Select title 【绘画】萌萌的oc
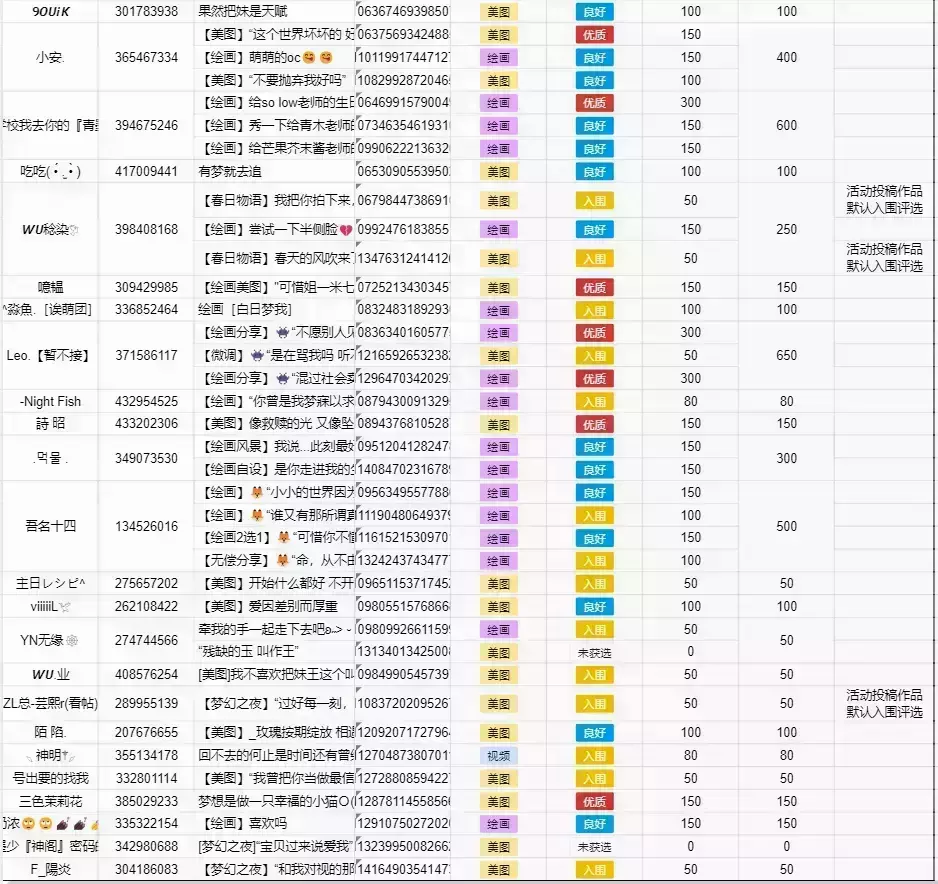The height and width of the screenshot is (884, 938). (x=268, y=57)
